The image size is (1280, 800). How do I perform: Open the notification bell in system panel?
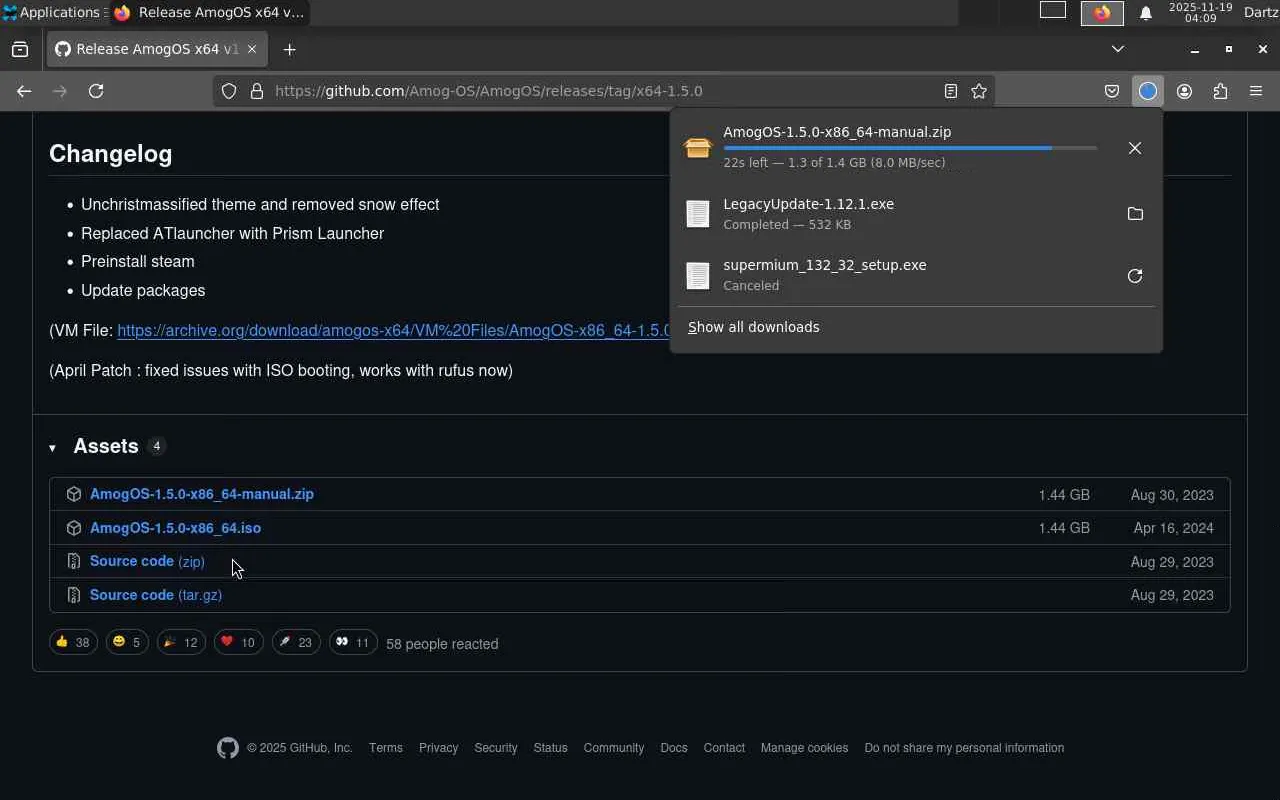point(1146,13)
